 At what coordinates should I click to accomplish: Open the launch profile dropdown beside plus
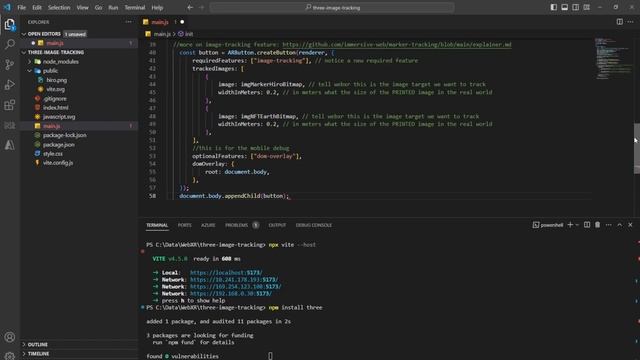tap(577, 225)
